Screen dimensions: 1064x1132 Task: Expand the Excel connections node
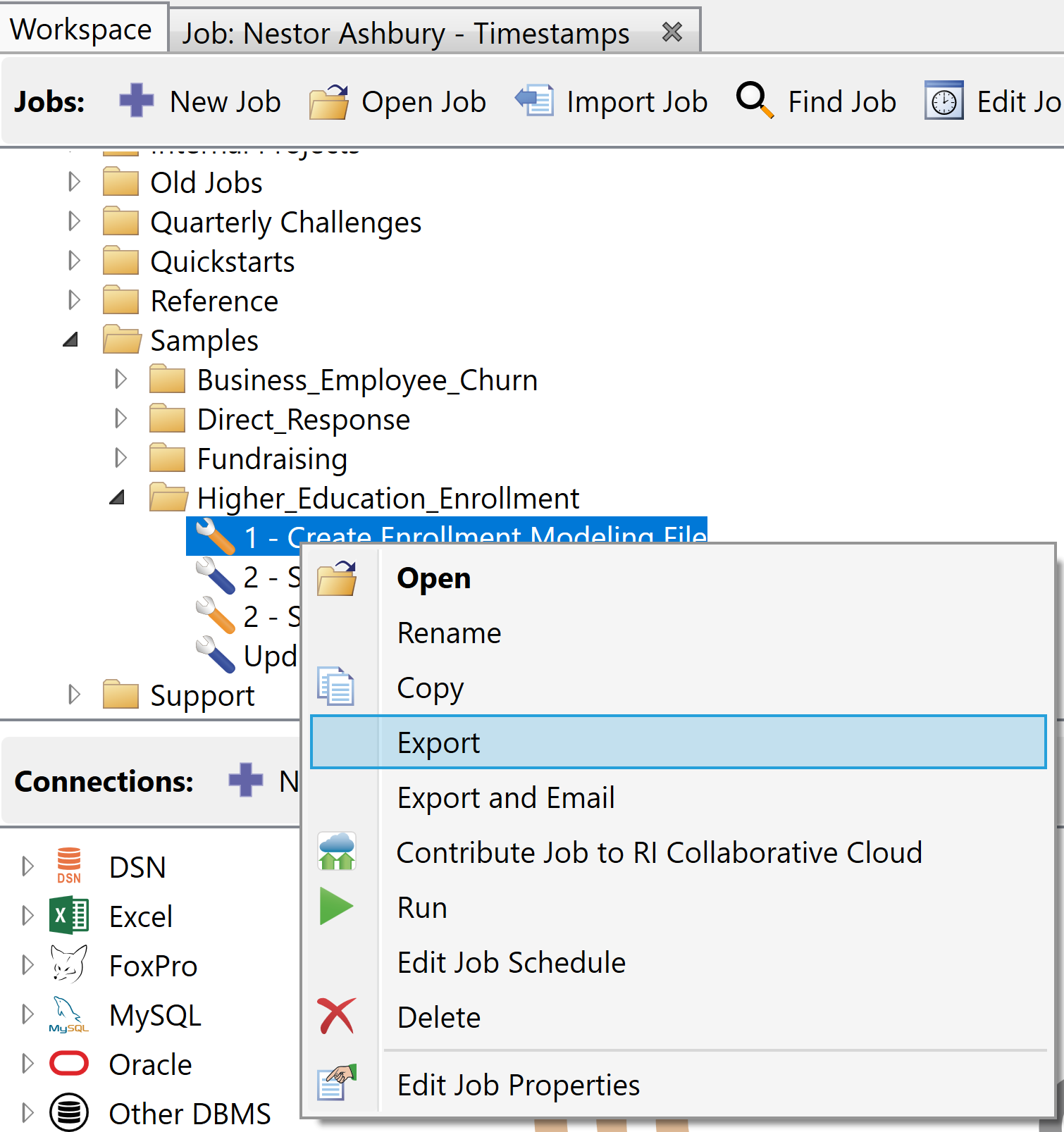(27, 915)
